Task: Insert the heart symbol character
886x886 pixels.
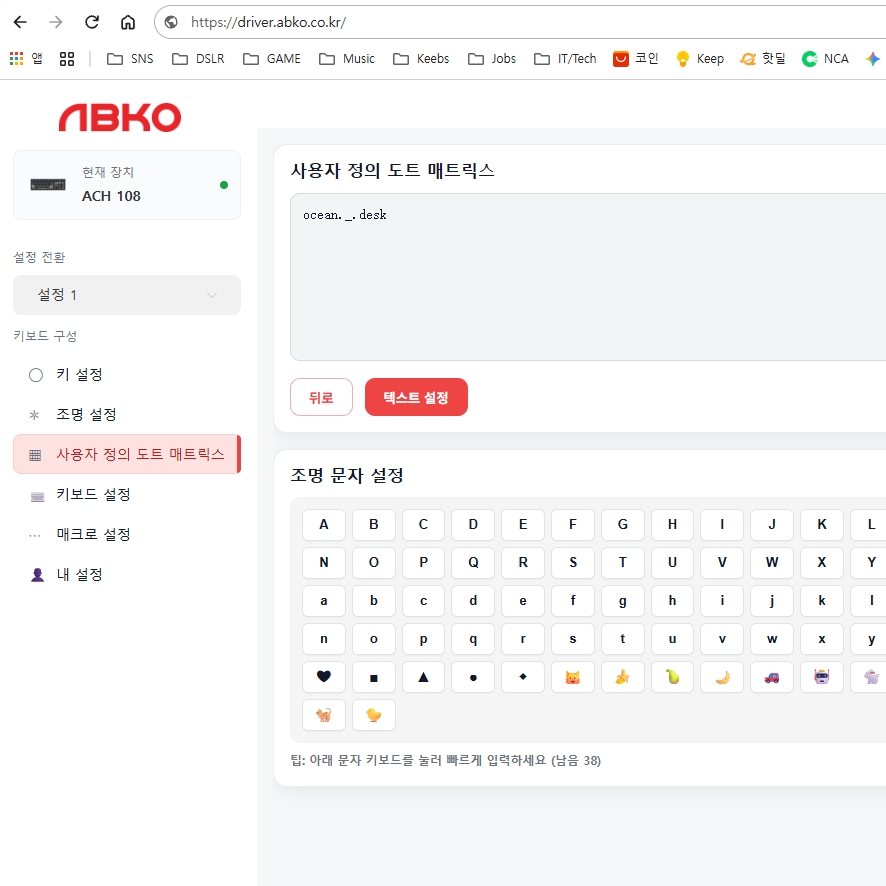Action: click(324, 676)
